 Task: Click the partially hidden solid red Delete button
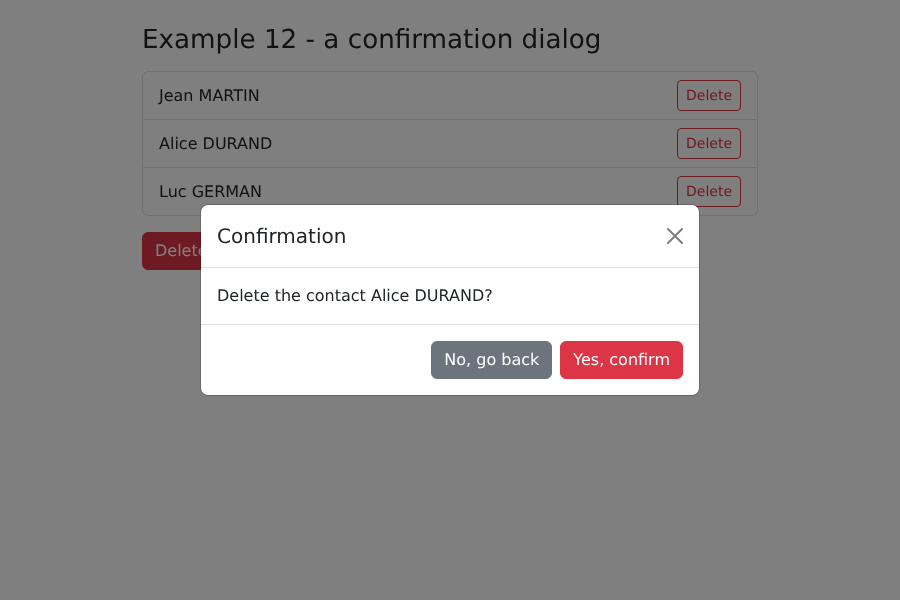tap(172, 251)
